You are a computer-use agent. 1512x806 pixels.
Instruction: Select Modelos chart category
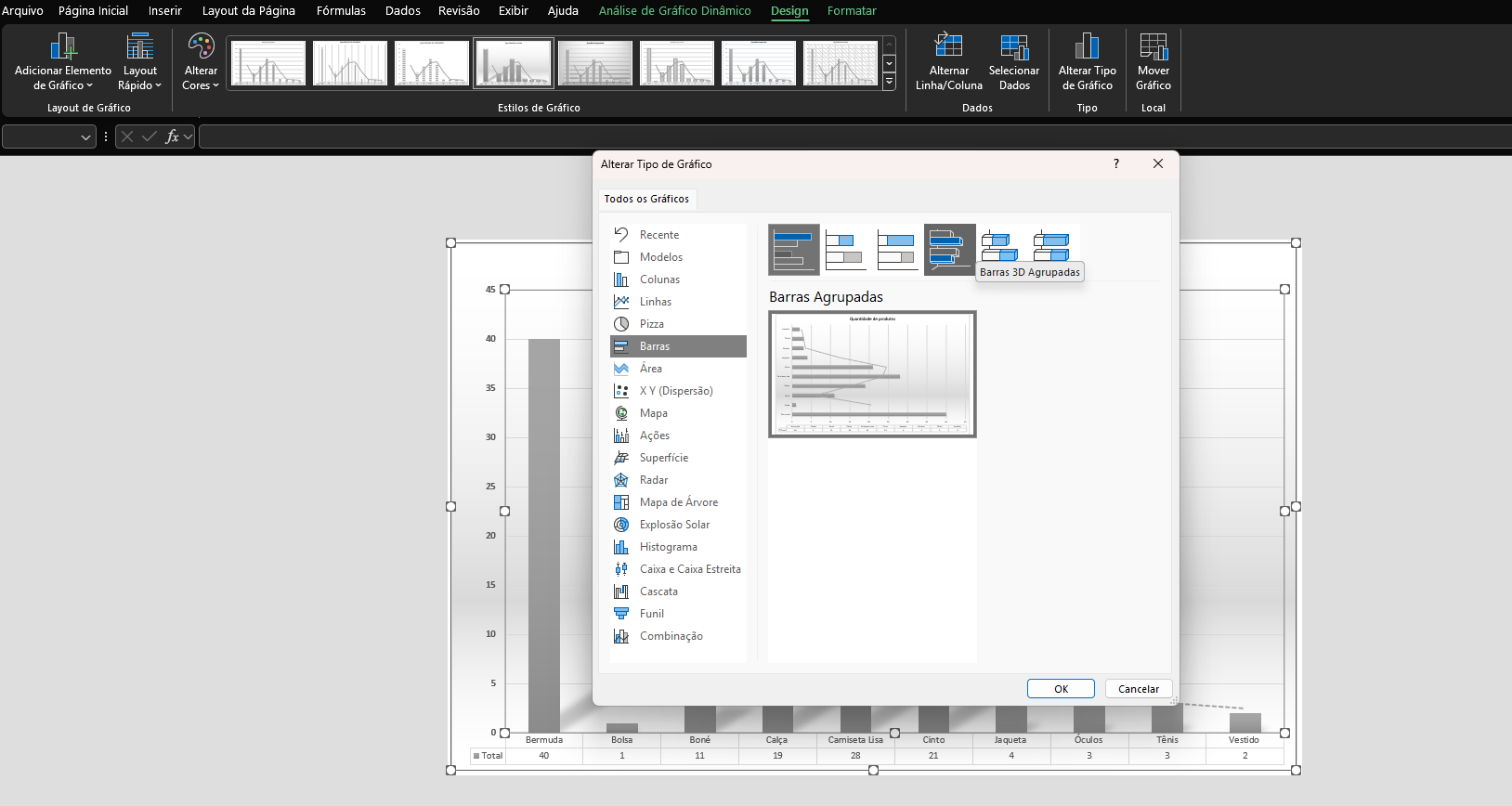[678, 257]
